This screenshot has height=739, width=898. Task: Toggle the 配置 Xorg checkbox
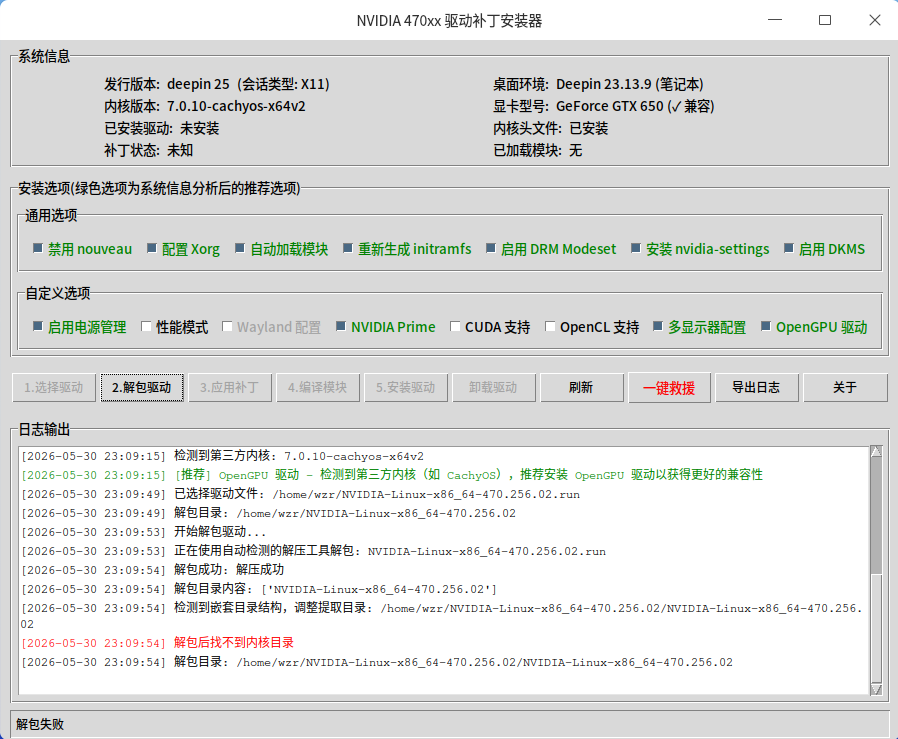152,249
